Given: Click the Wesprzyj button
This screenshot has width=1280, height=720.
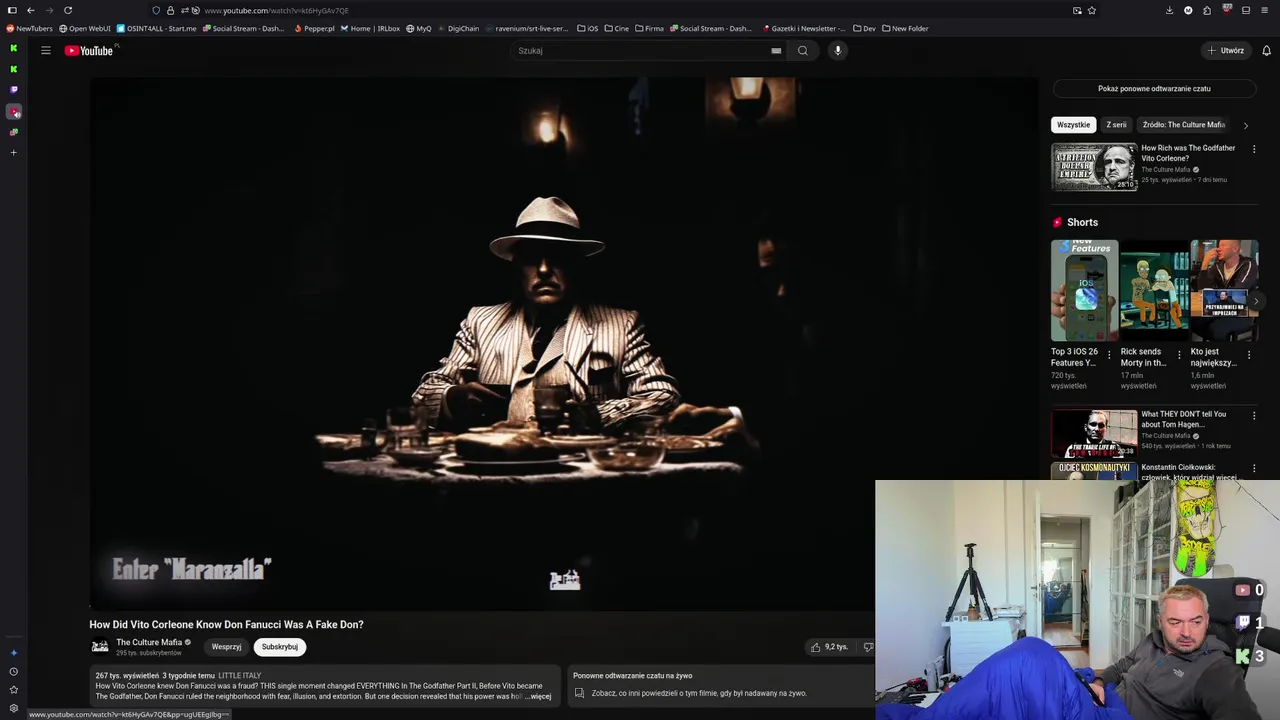Looking at the screenshot, I should [x=226, y=647].
